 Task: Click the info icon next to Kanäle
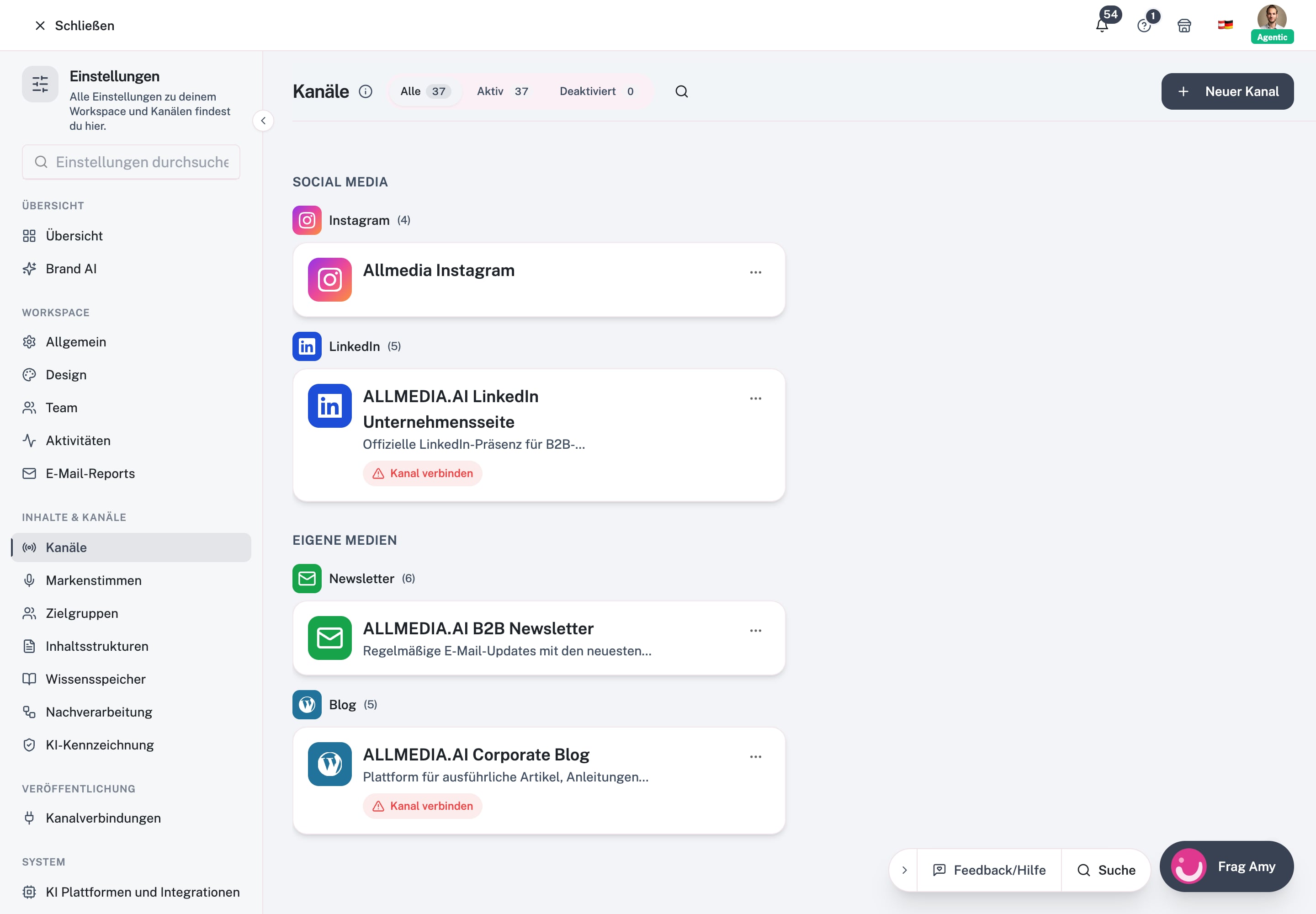[366, 92]
